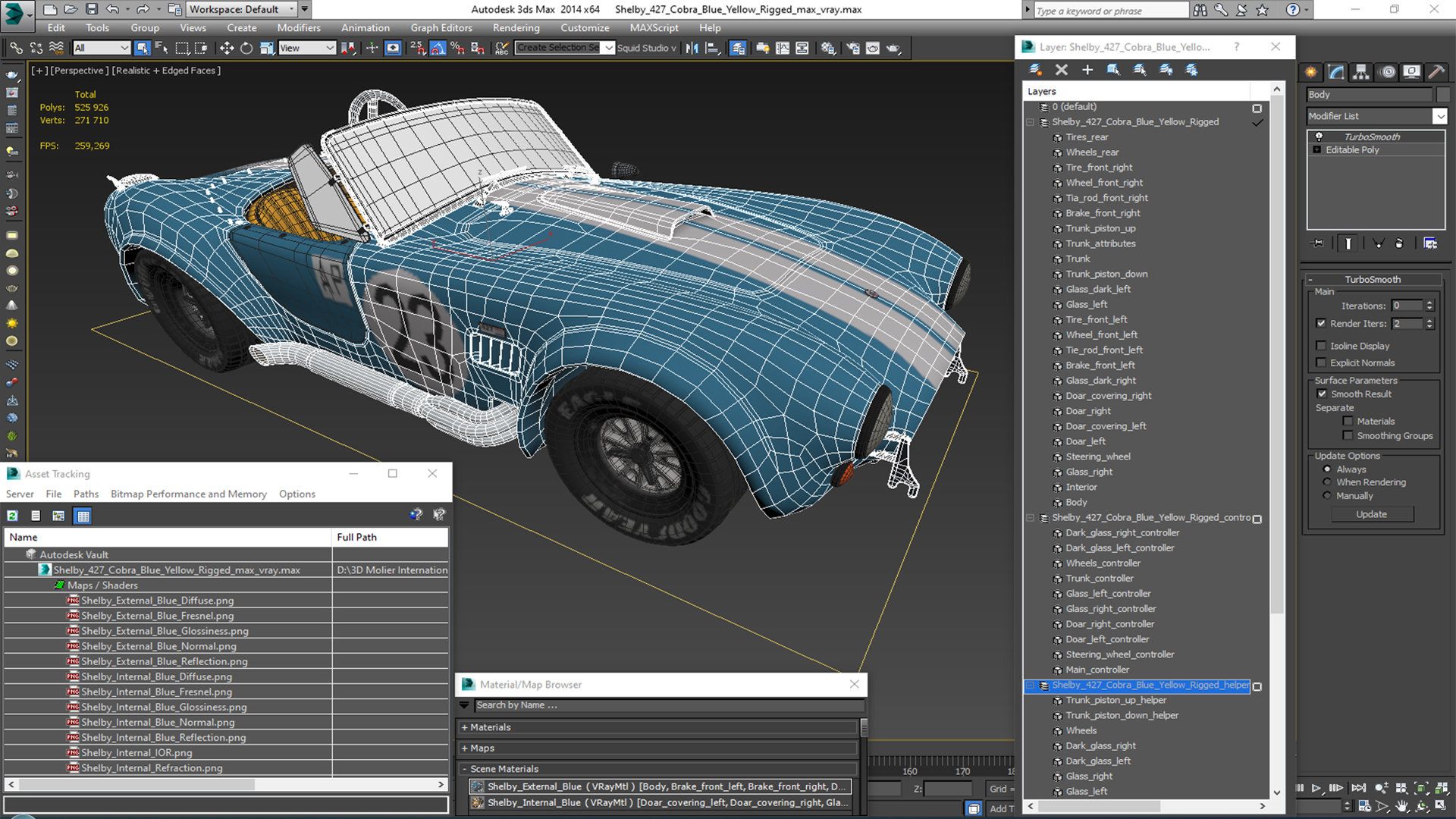1456x819 pixels.
Task: Click the Update button in TurboSmooth
Action: [1372, 514]
